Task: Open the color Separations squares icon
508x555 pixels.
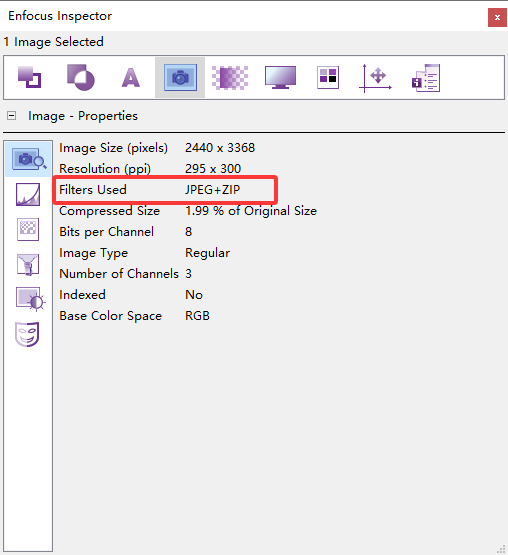Action: (328, 77)
